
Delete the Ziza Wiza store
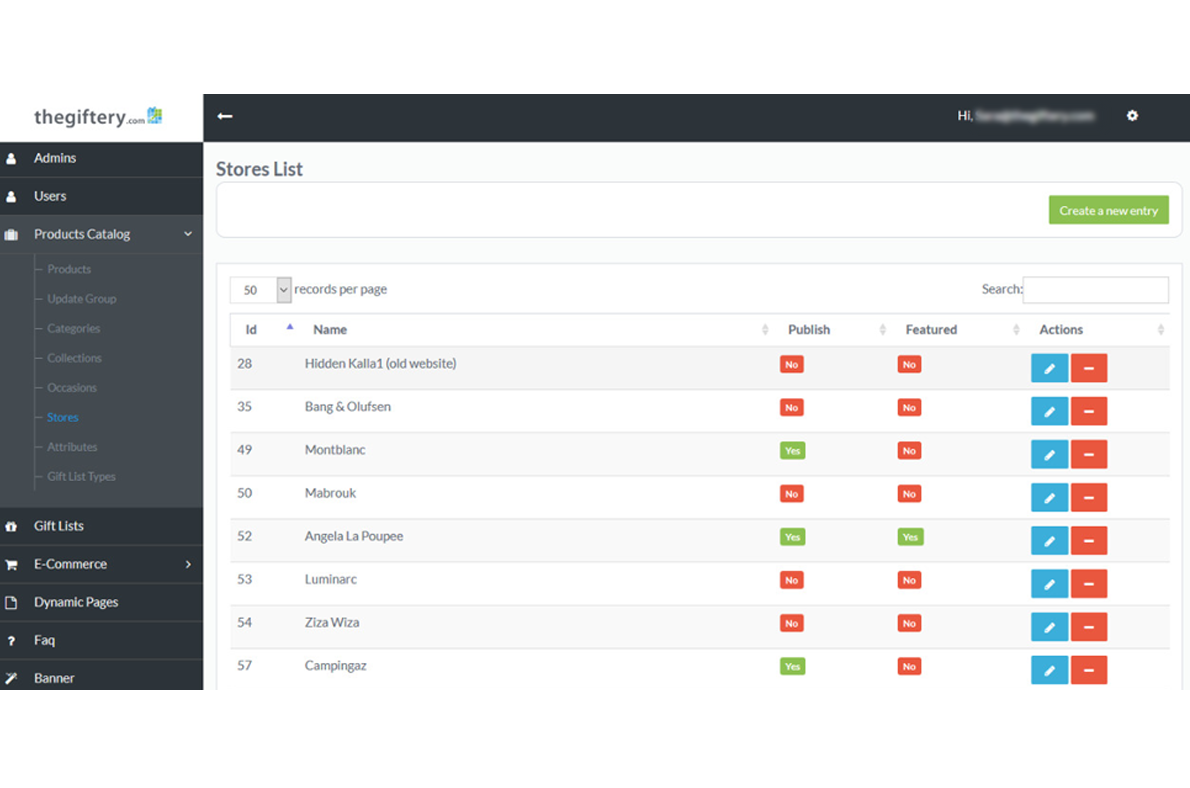(1089, 628)
